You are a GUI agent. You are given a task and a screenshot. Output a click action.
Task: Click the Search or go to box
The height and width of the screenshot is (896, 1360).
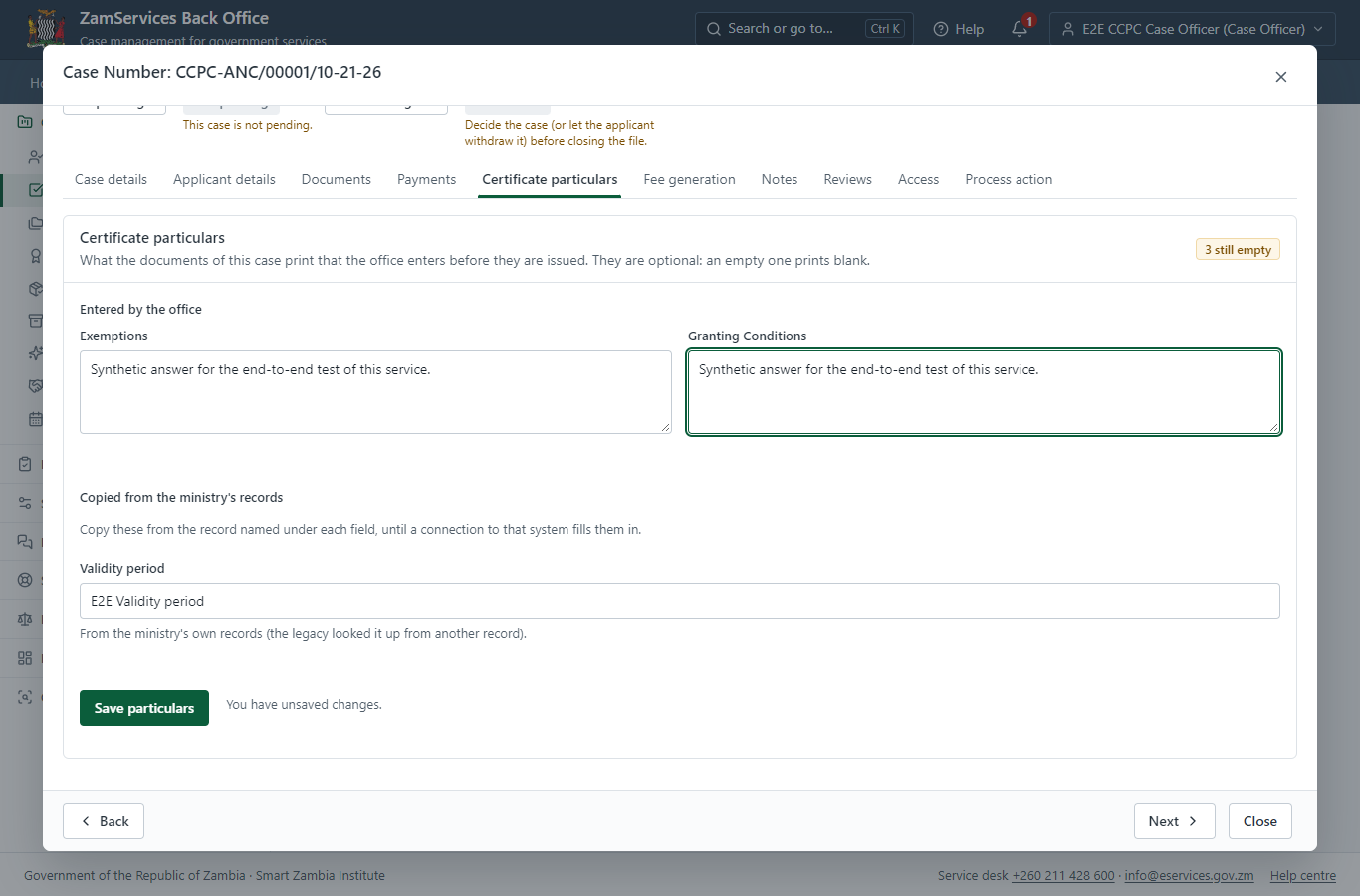804,29
